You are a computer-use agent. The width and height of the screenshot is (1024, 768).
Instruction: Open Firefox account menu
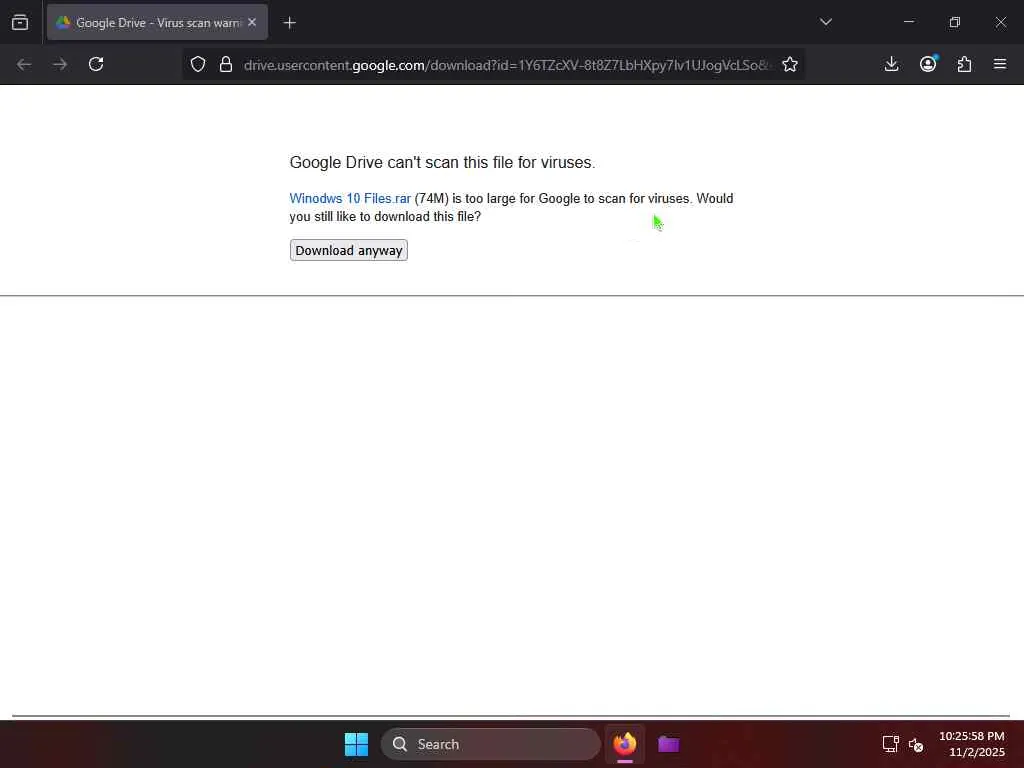[x=928, y=64]
